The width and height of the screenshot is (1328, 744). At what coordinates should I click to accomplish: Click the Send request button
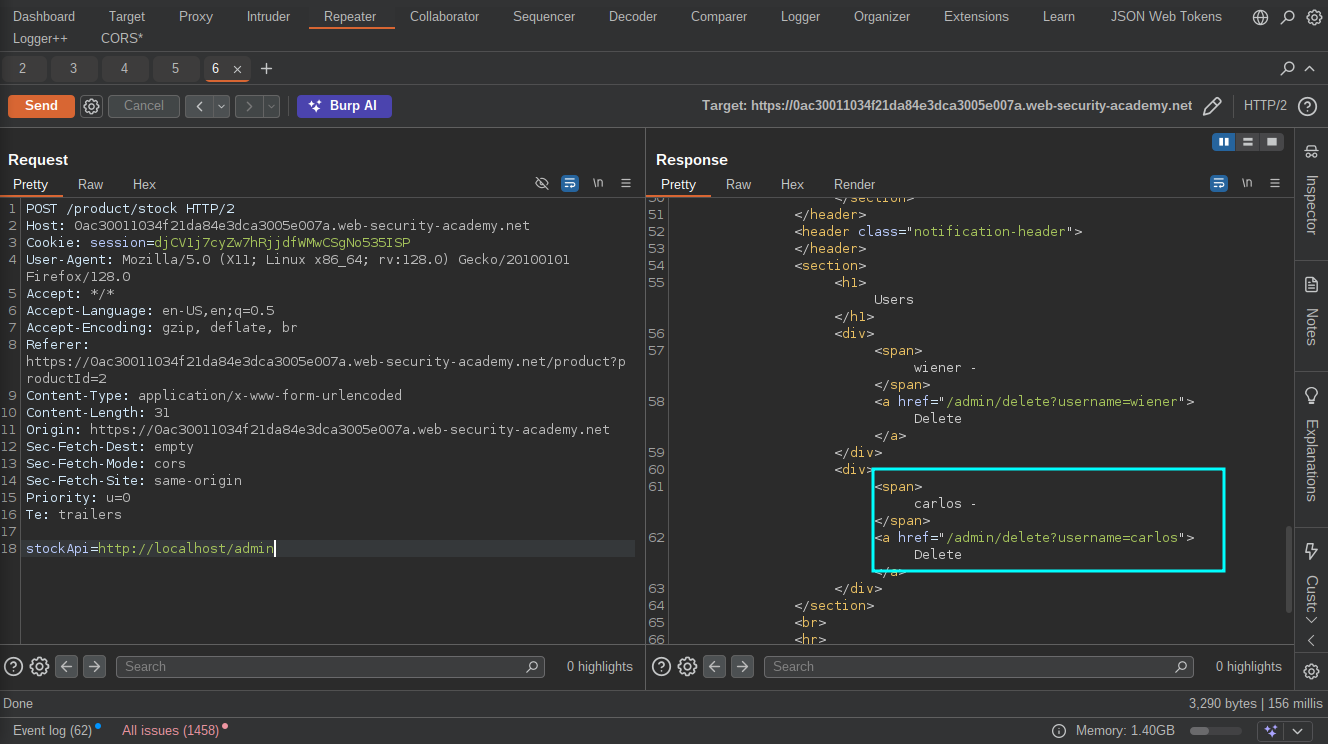41,106
